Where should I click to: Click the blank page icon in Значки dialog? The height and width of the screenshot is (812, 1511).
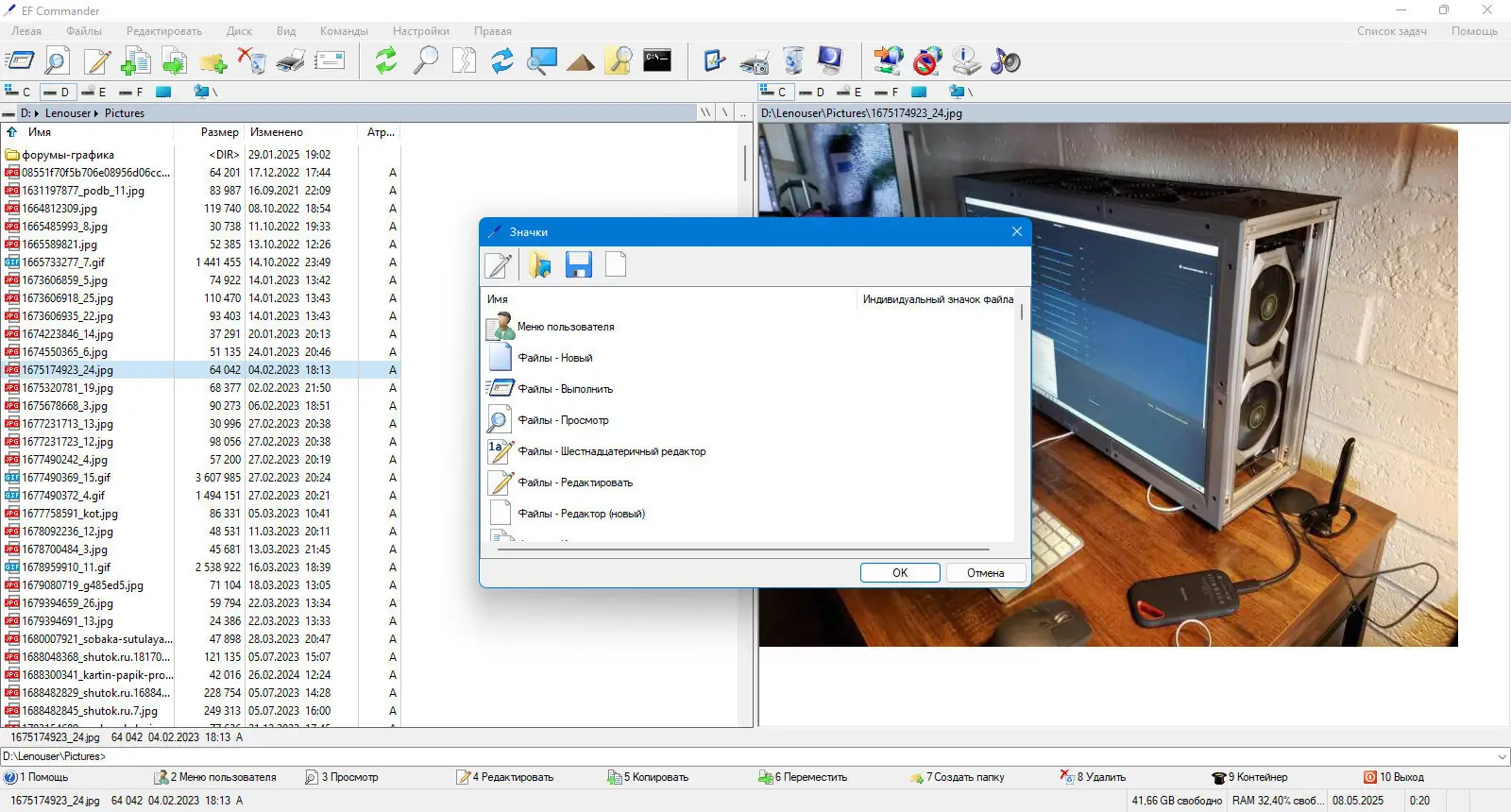click(616, 265)
